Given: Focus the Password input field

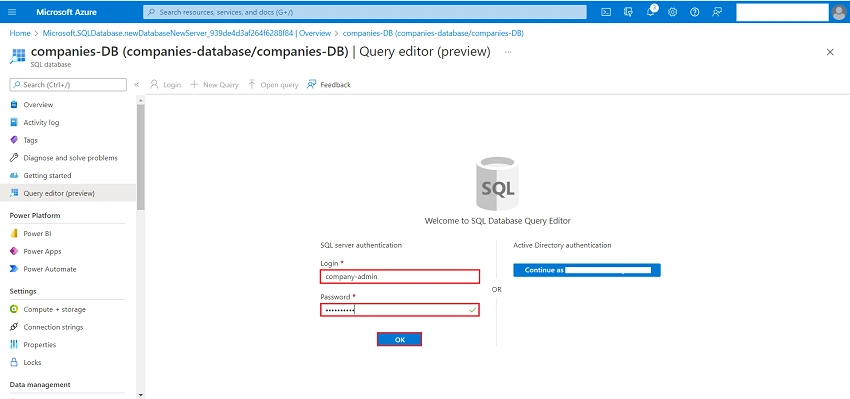Looking at the screenshot, I should point(400,310).
